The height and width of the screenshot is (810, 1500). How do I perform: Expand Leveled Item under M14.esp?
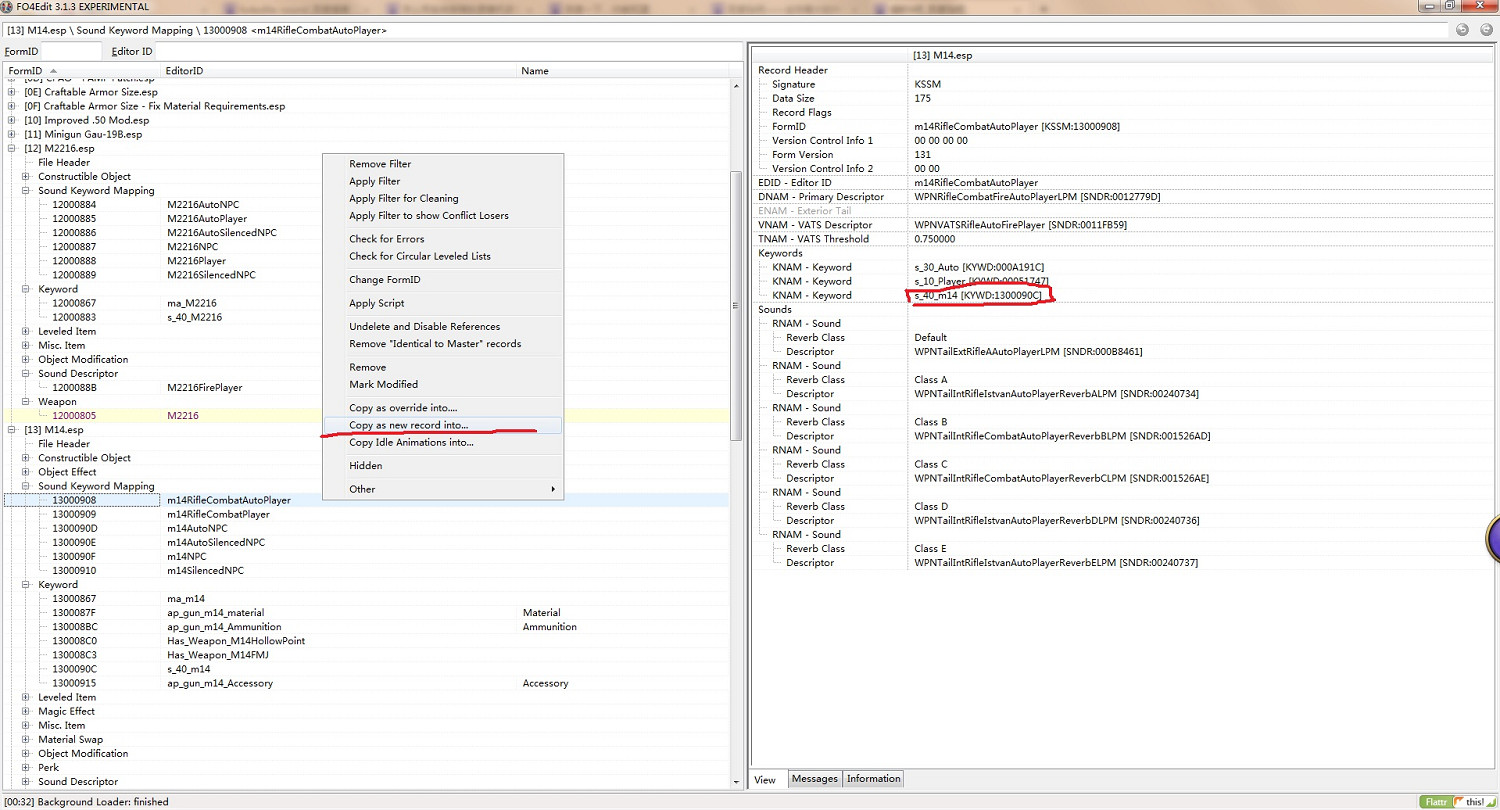click(x=25, y=697)
